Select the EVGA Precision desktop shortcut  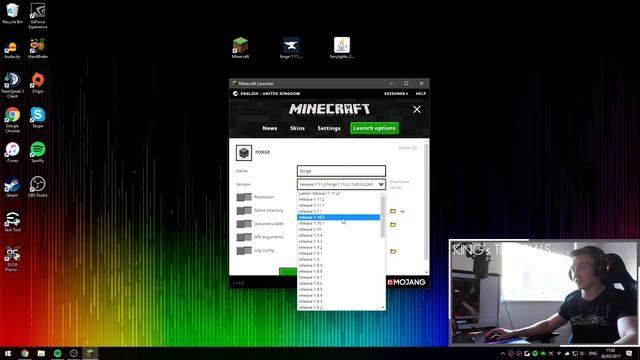[x=12, y=258]
